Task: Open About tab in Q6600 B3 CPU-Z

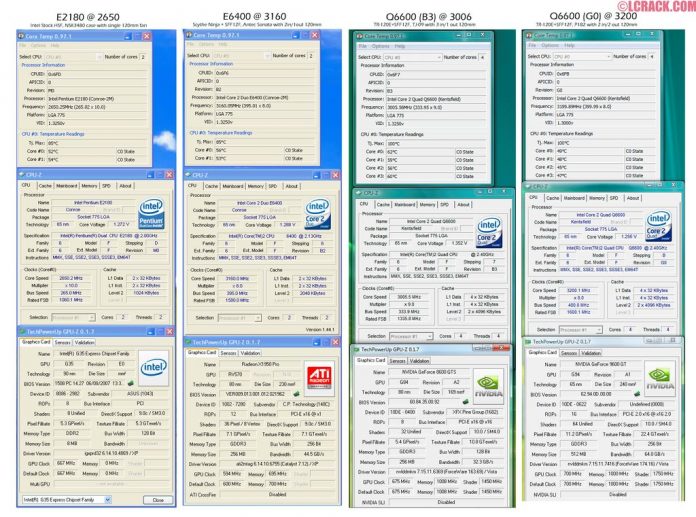Action: (x=463, y=205)
